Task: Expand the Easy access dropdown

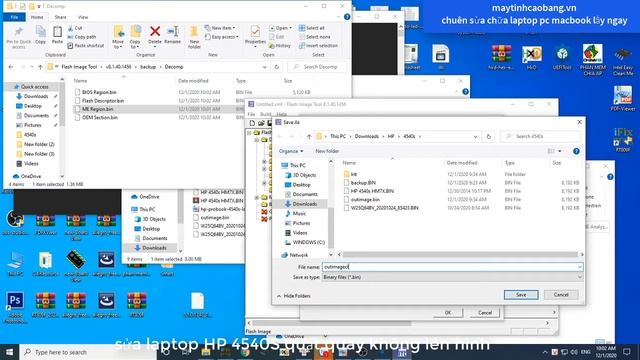Action: click(222, 37)
